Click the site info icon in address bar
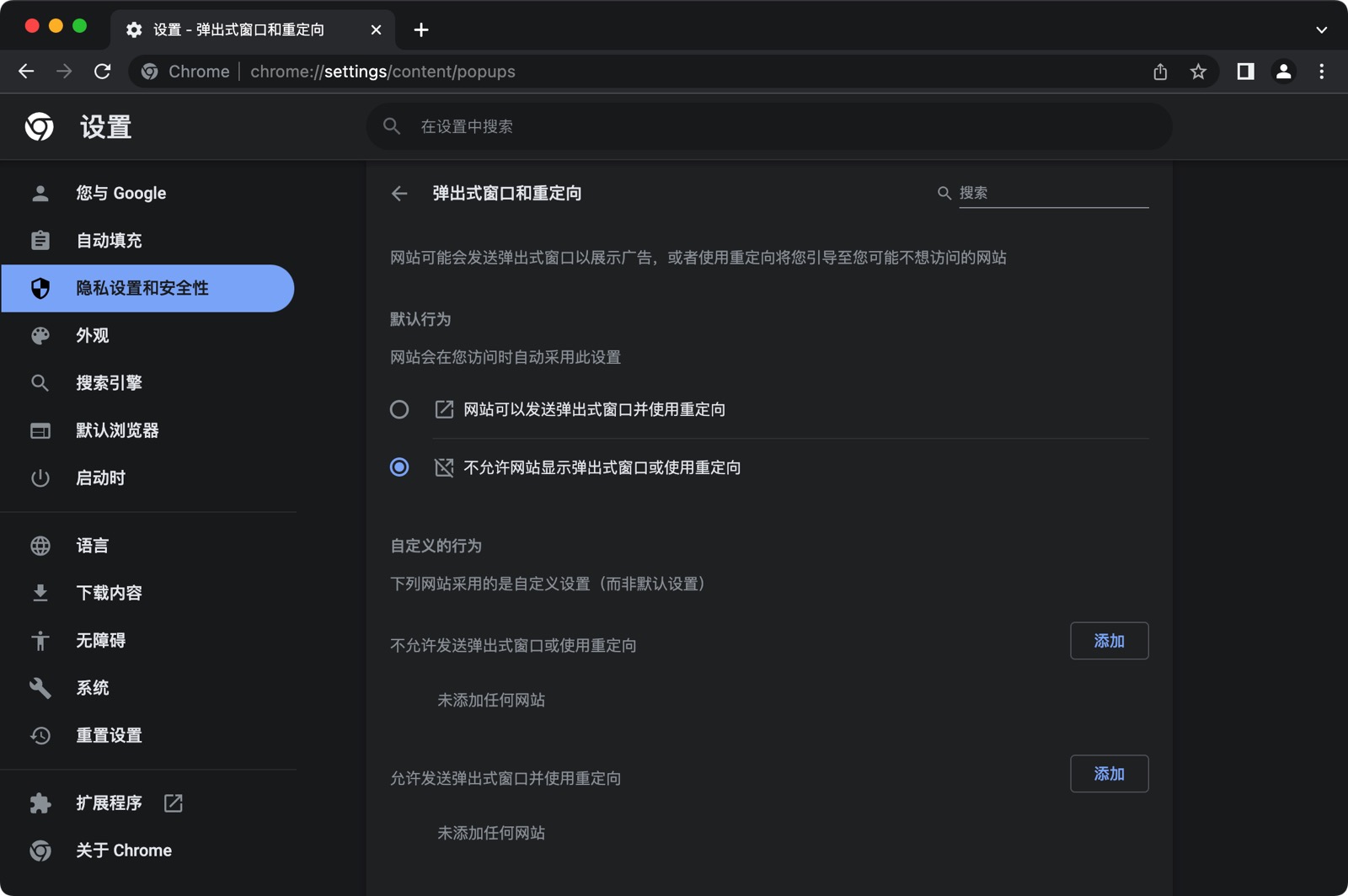1348x896 pixels. click(149, 72)
